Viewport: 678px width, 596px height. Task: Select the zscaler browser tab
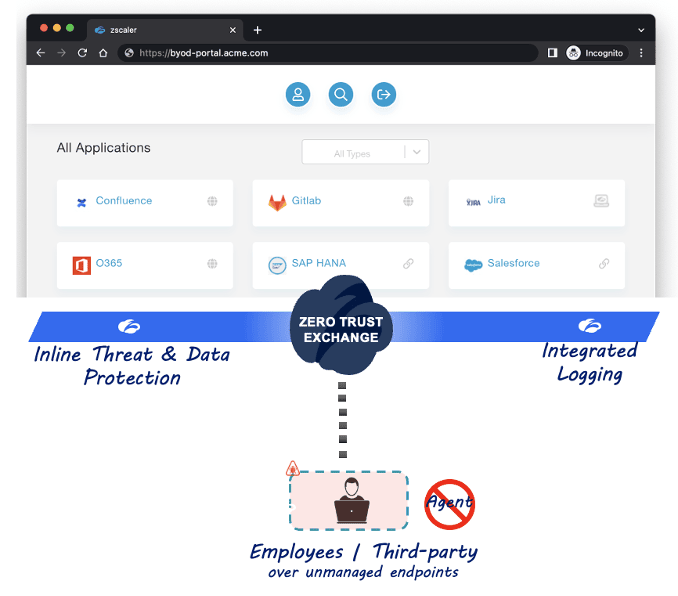click(x=160, y=30)
